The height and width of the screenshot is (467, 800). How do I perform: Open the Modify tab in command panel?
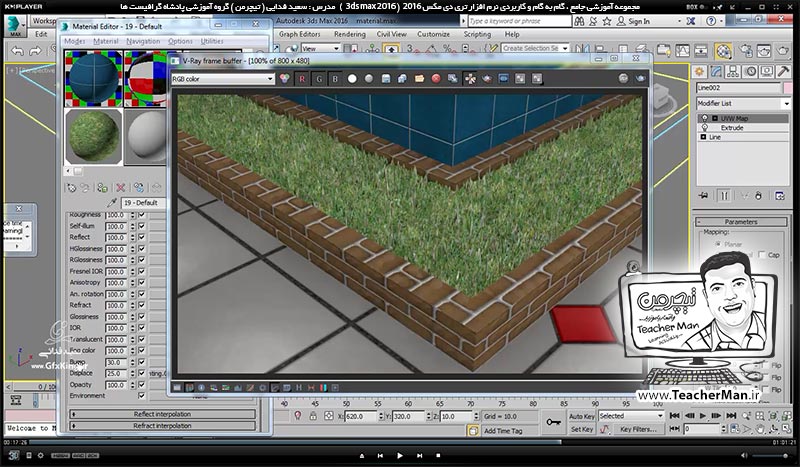coord(716,71)
